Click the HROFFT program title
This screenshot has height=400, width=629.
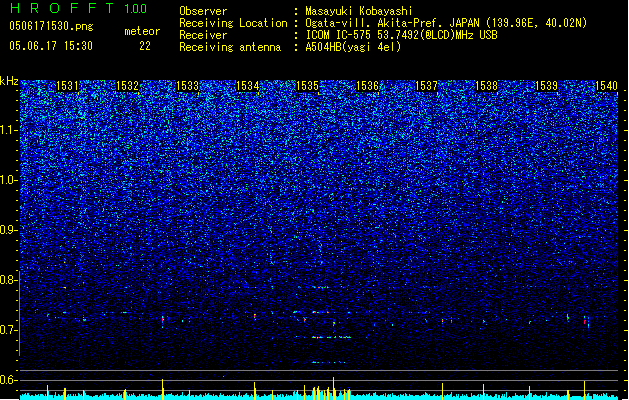pyautogui.click(x=62, y=8)
